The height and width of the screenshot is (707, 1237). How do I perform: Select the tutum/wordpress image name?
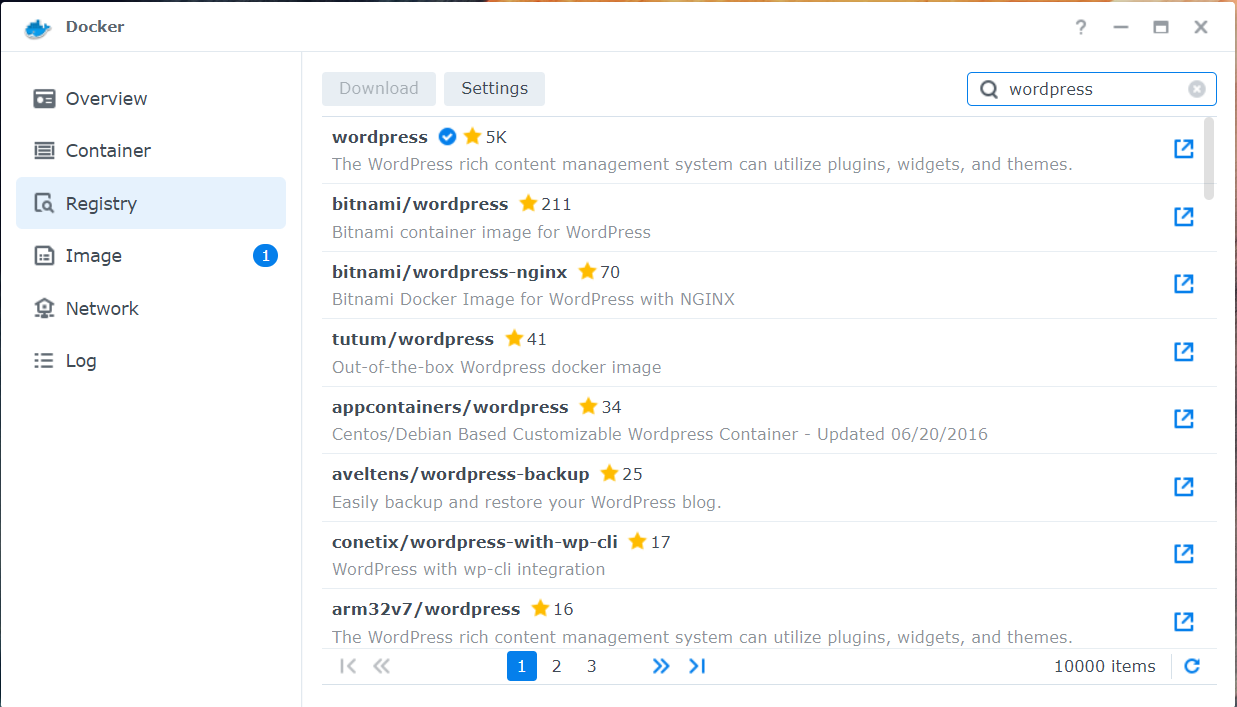tap(413, 339)
